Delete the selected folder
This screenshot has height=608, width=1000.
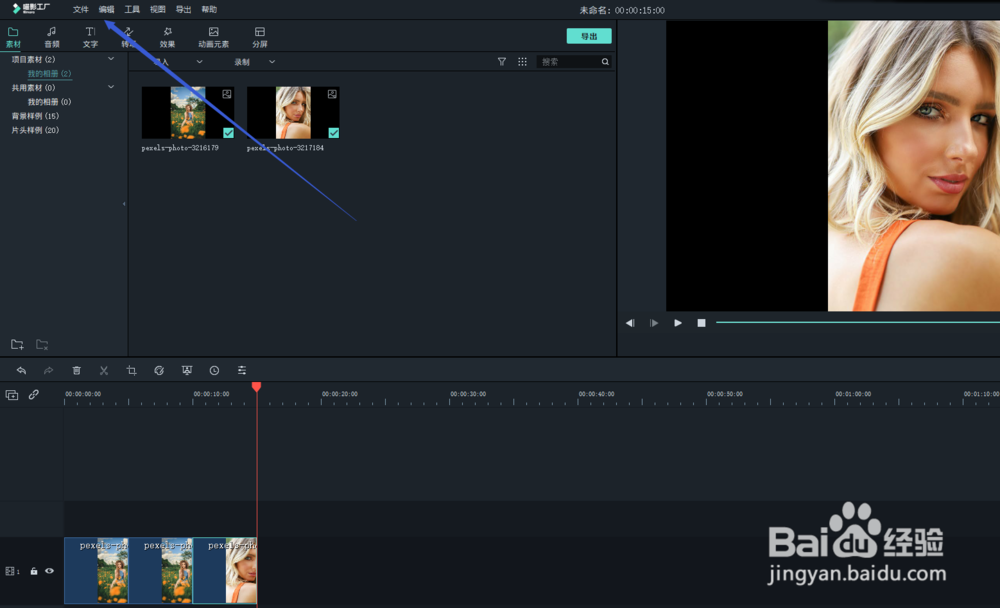(42, 345)
